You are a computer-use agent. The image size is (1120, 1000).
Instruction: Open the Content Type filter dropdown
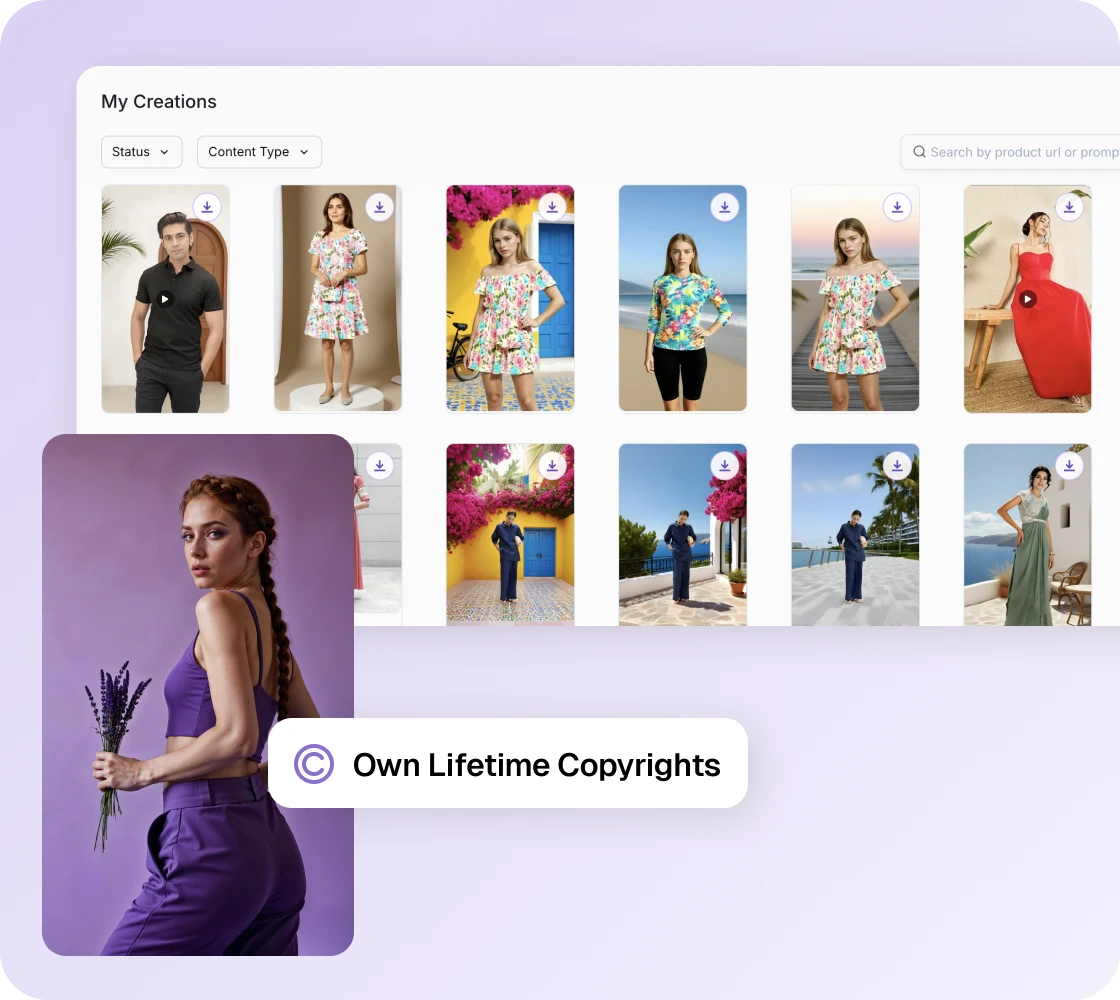(x=259, y=152)
